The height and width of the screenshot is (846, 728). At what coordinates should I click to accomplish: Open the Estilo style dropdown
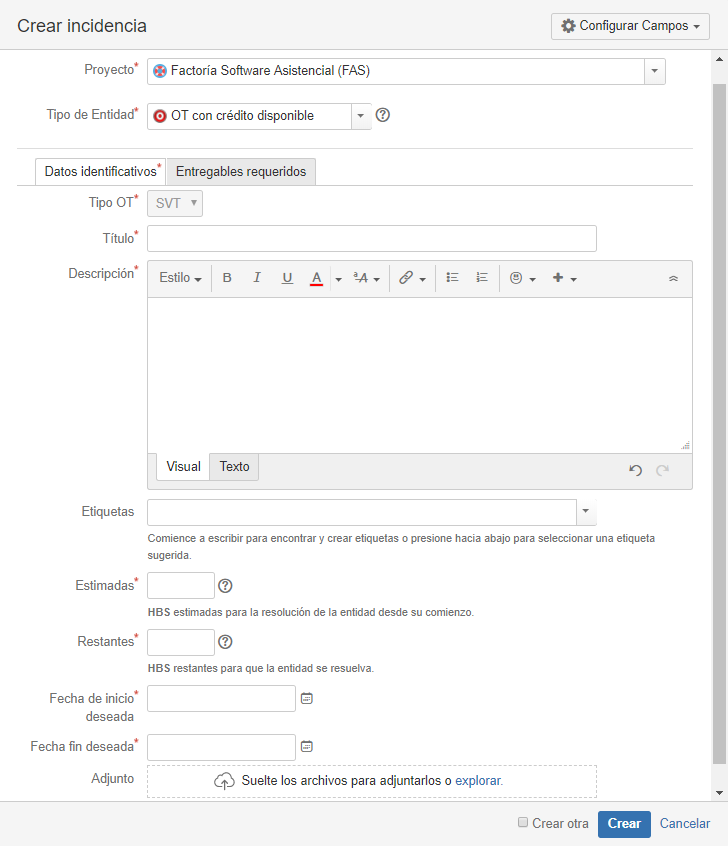tap(180, 278)
